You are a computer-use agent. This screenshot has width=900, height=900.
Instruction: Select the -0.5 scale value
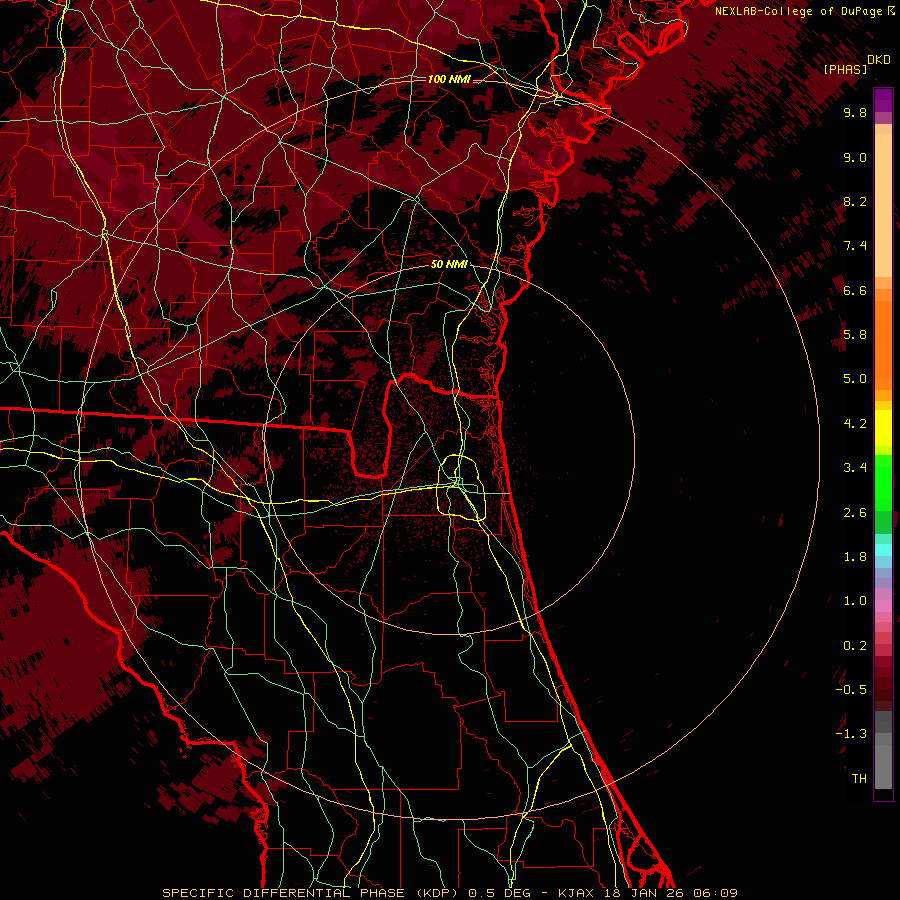tap(851, 690)
